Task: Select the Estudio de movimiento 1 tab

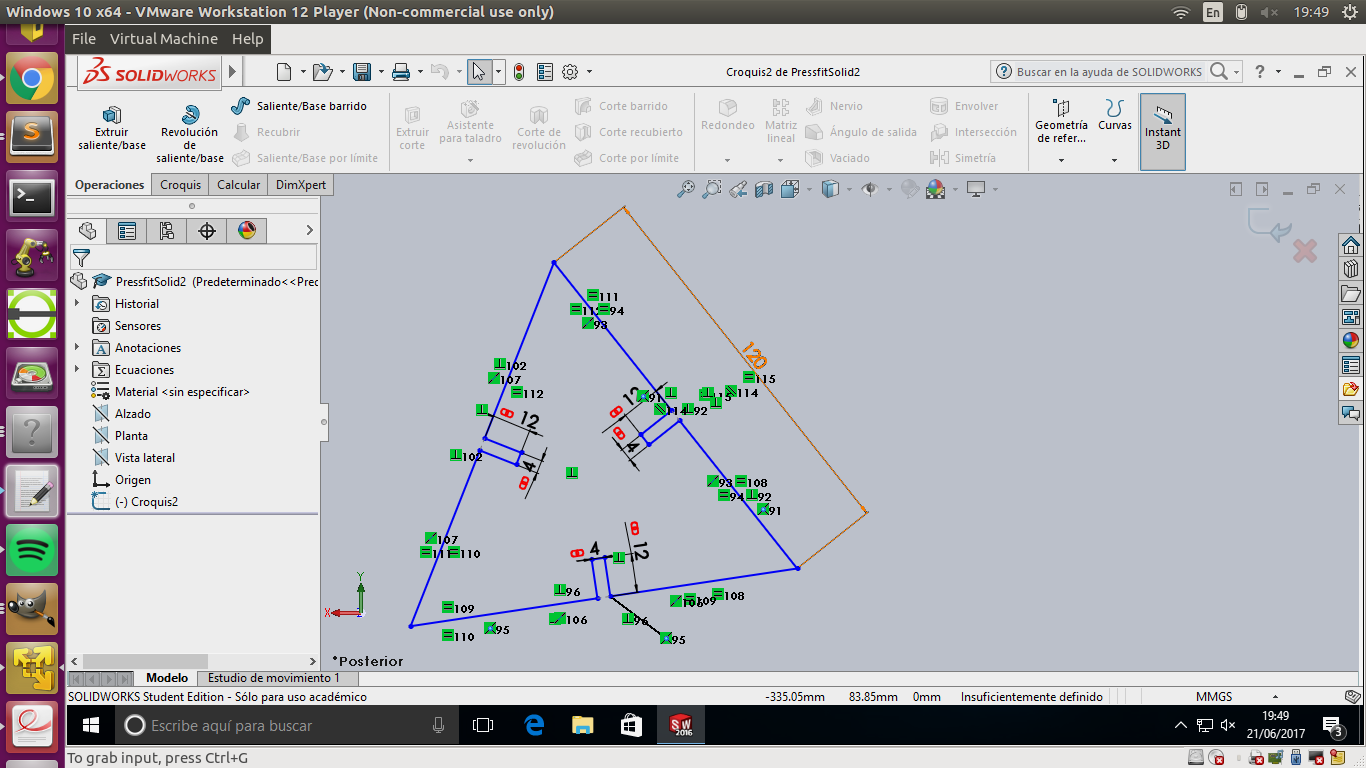Action: pos(273,678)
